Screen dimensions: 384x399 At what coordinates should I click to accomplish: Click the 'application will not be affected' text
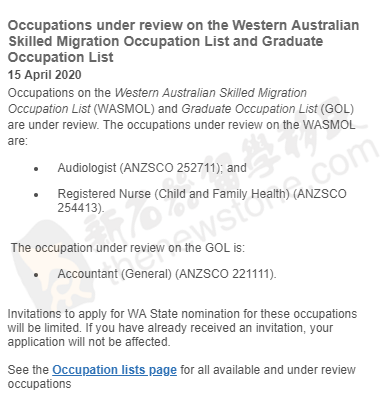[x=89, y=342]
